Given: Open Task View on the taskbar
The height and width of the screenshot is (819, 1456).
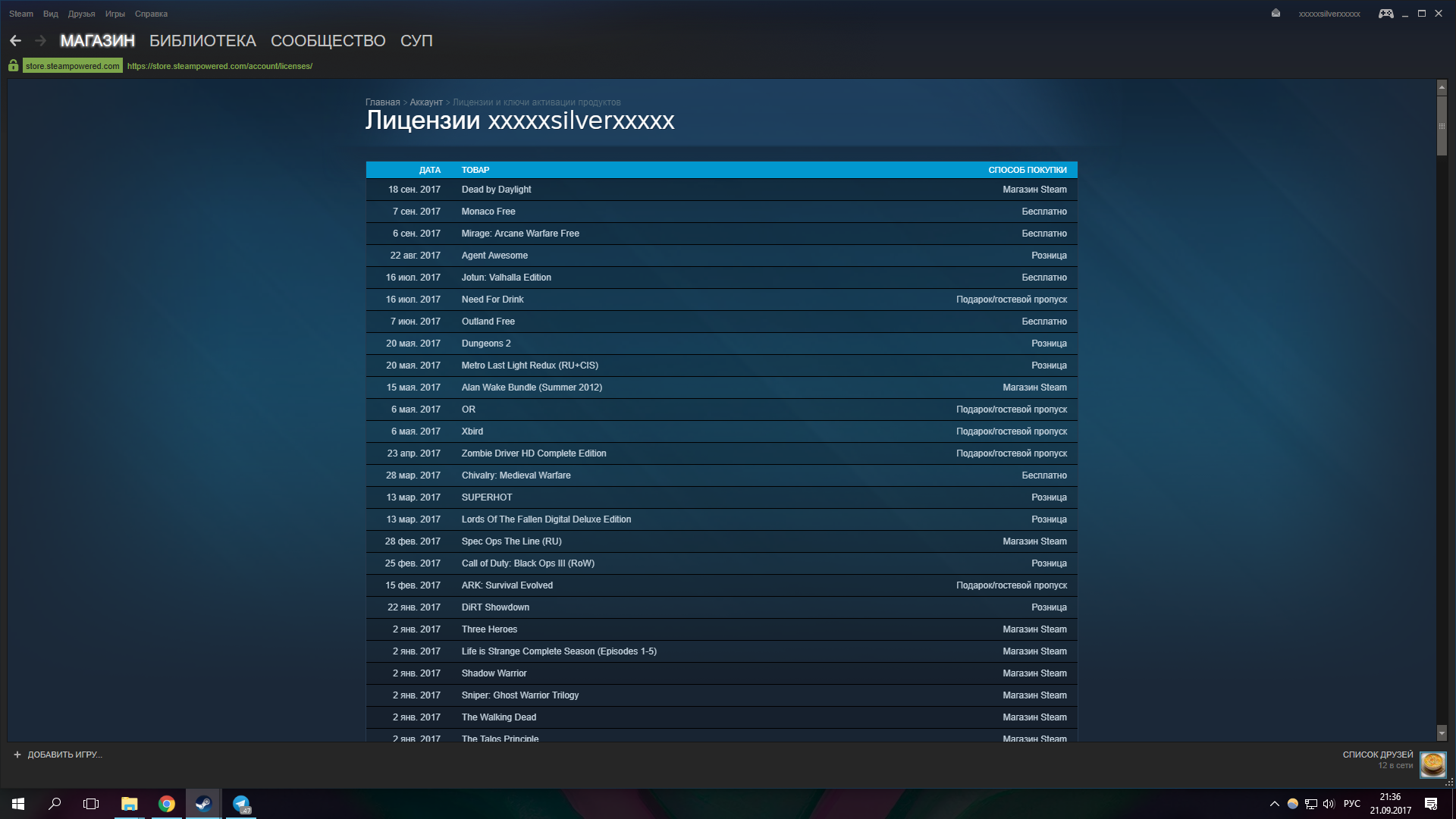Looking at the screenshot, I should click(91, 804).
